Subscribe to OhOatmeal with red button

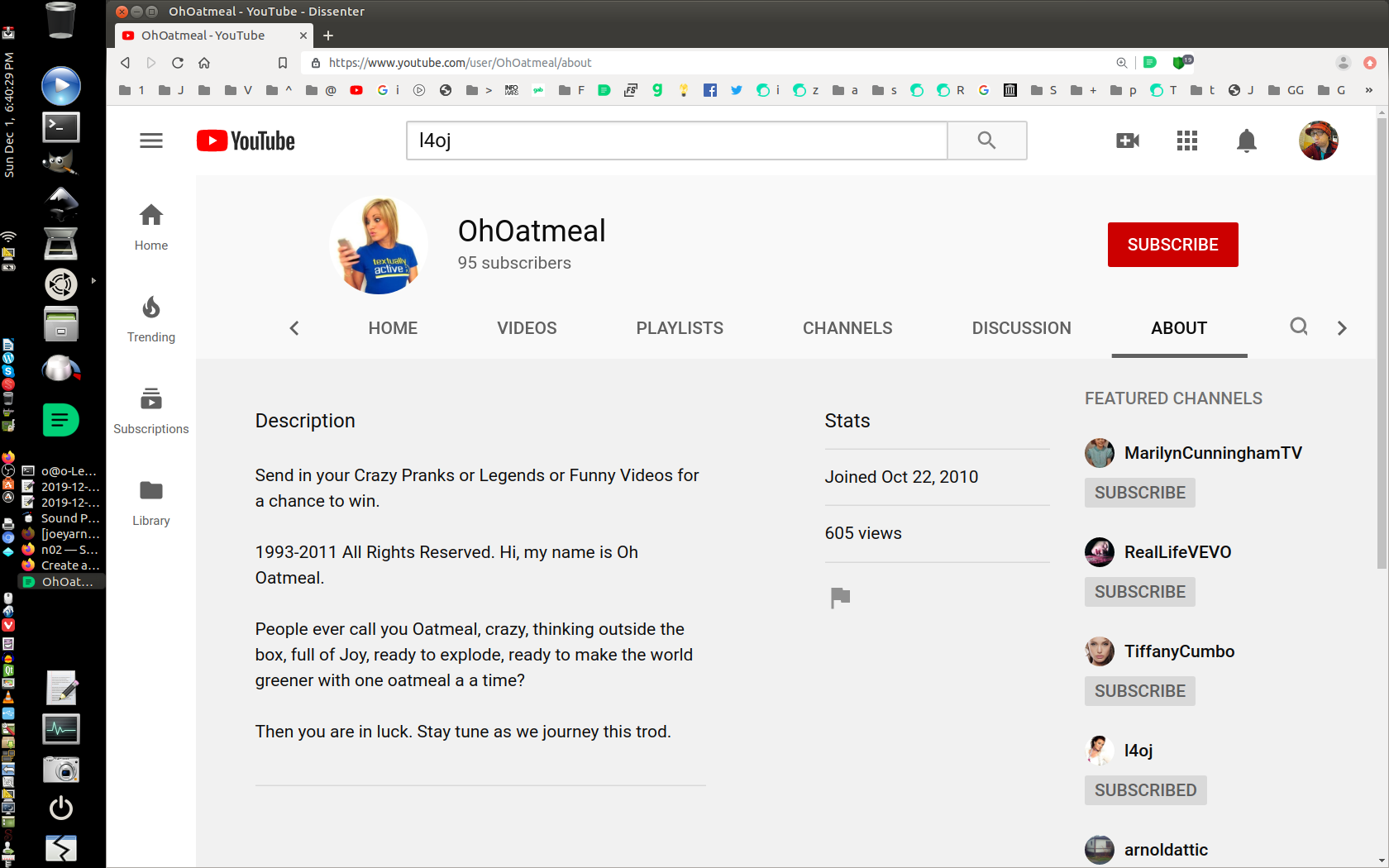pyautogui.click(x=1172, y=245)
